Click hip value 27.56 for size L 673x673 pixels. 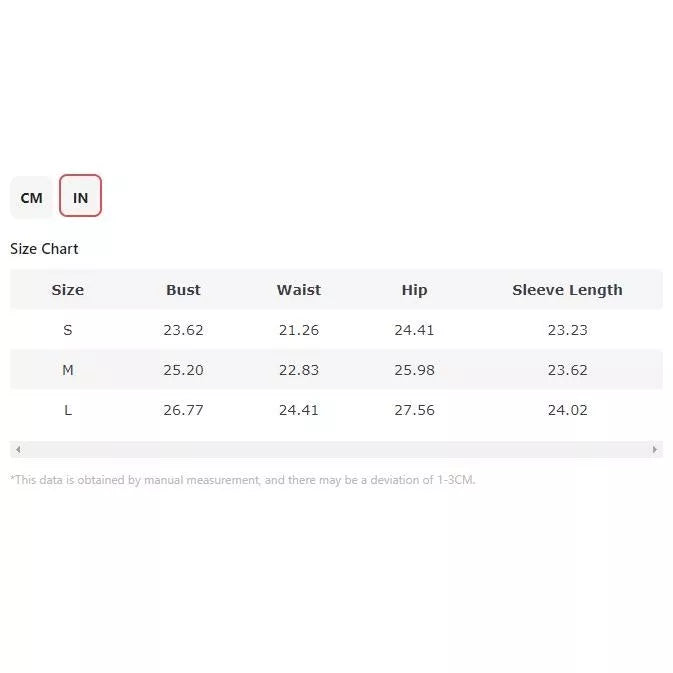pyautogui.click(x=414, y=410)
